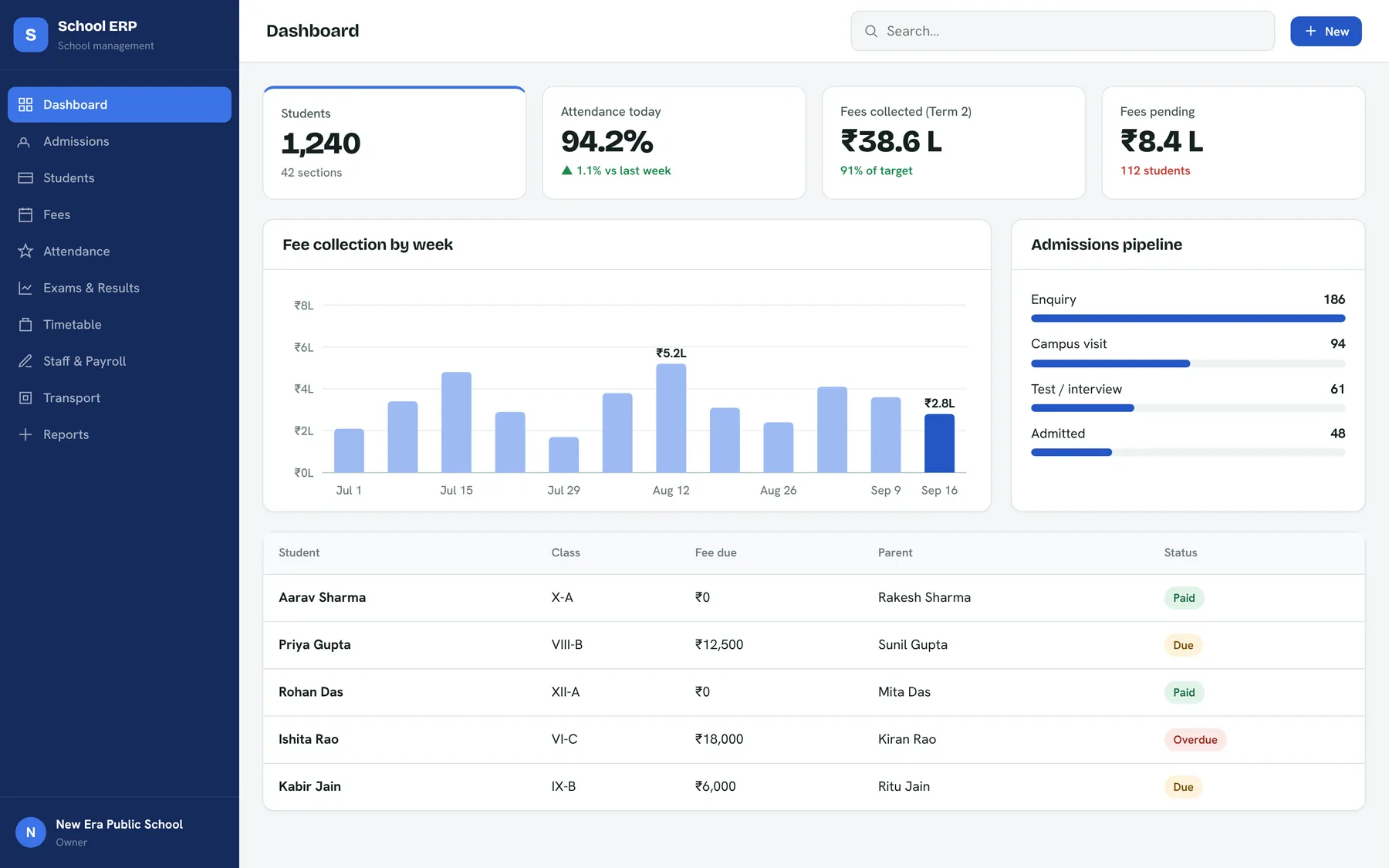This screenshot has width=1389, height=868.
Task: Open the Fees collected (Term 2) card
Action: (954, 143)
